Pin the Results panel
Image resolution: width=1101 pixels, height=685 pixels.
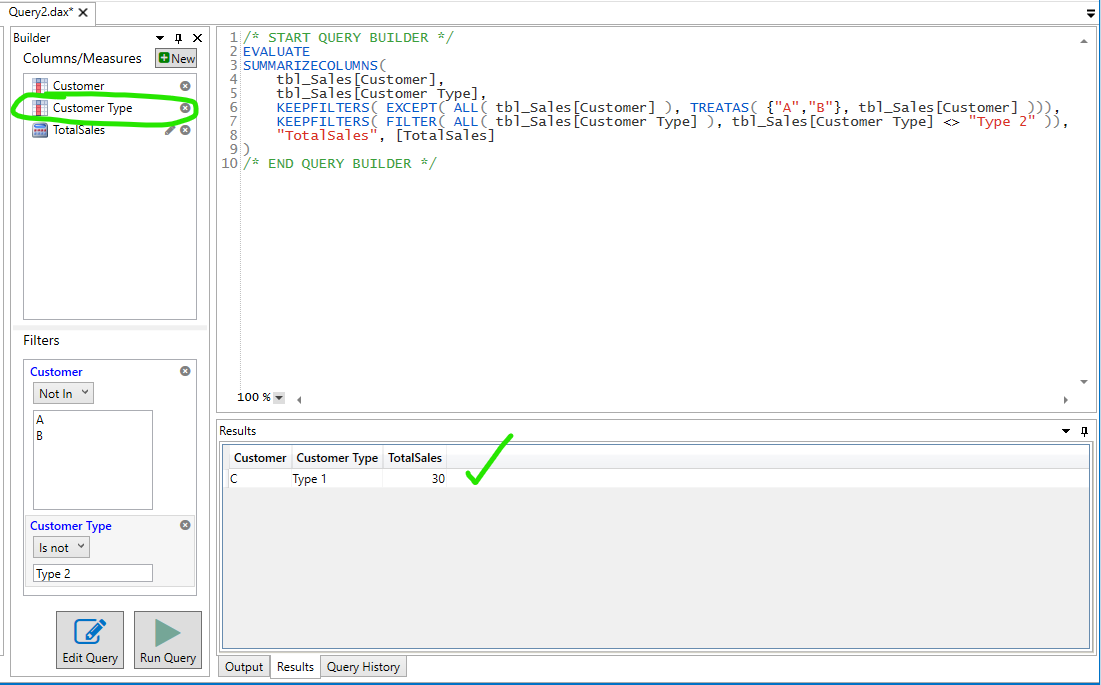[x=1084, y=431]
